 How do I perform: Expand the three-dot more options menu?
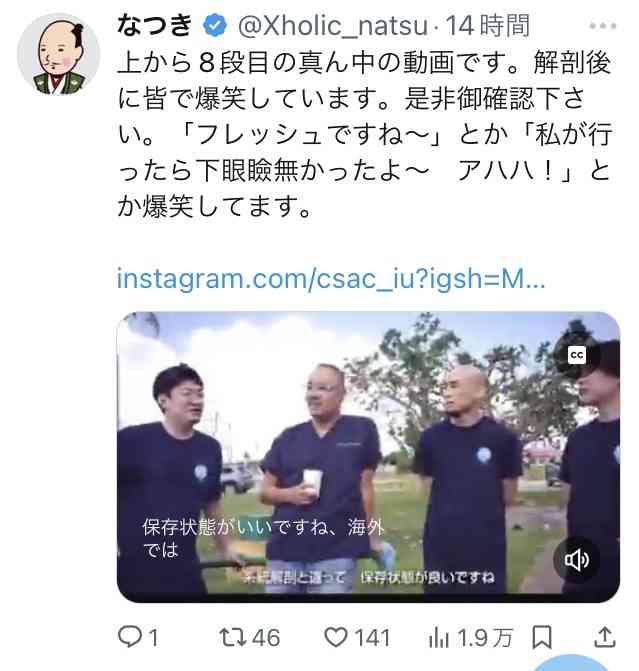click(603, 26)
